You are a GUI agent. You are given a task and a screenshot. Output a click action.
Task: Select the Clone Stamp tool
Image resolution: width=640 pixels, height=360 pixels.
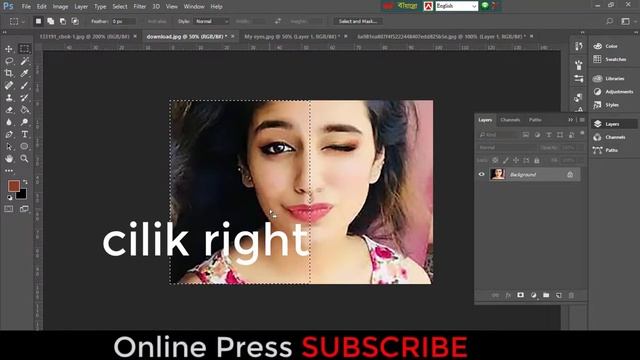point(9,98)
